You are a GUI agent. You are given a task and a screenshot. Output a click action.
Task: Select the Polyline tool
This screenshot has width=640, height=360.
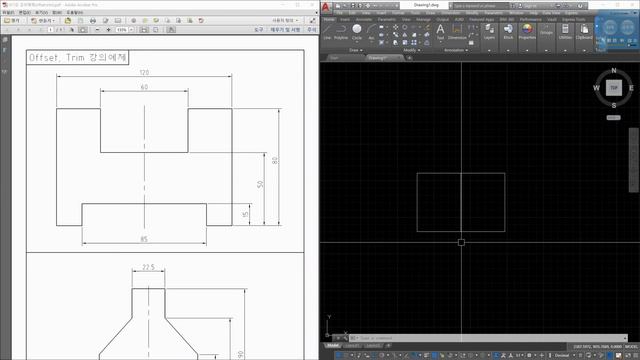coord(341,32)
